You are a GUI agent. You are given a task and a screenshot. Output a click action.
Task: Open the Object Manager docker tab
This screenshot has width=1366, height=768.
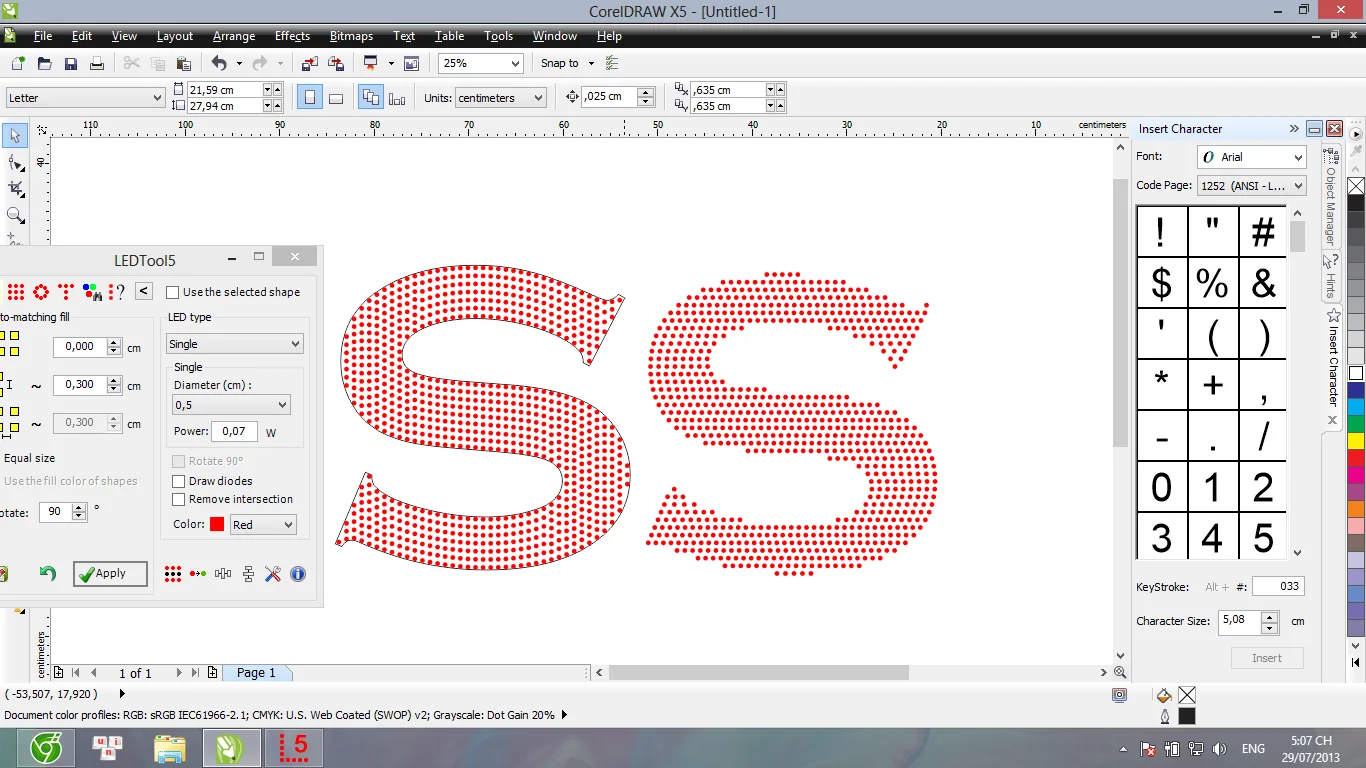1331,196
